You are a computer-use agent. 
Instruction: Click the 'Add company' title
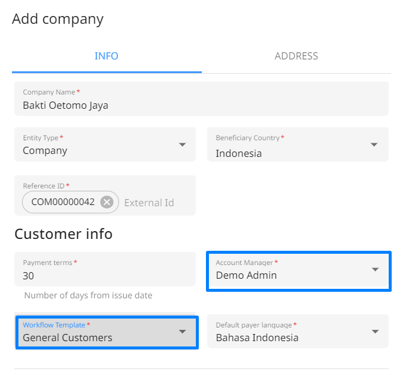pos(58,19)
